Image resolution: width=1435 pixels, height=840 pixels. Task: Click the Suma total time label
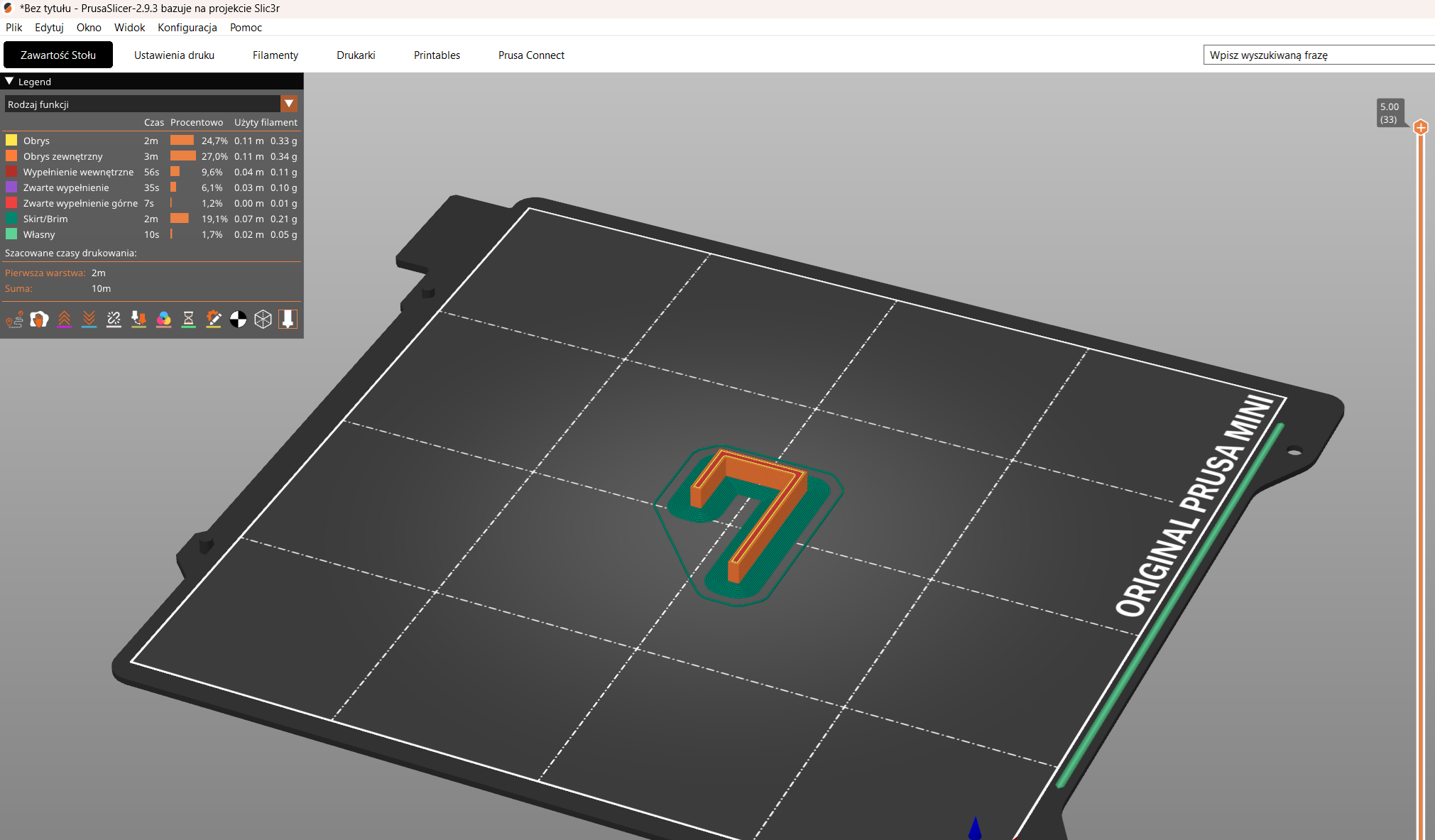click(18, 288)
